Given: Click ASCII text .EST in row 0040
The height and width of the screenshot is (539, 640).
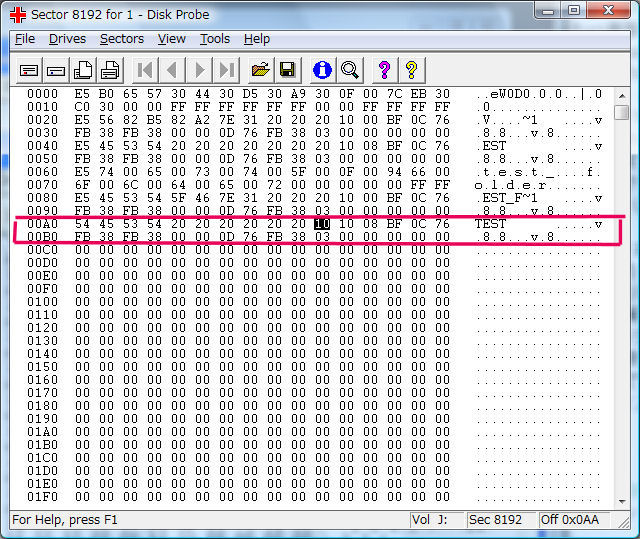Looking at the screenshot, I should coord(490,146).
